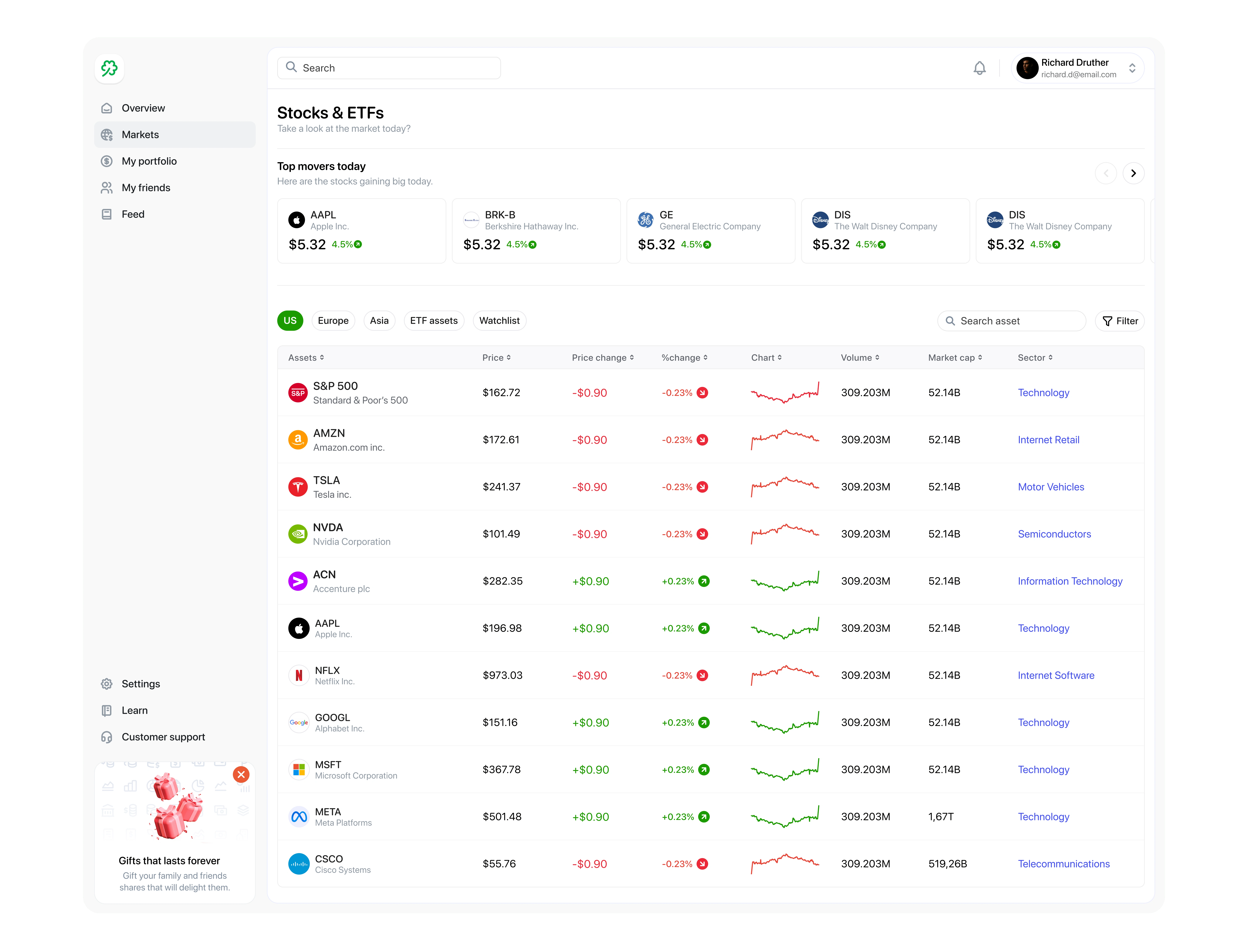
Task: Click the Markets globe icon
Action: pyautogui.click(x=106, y=135)
